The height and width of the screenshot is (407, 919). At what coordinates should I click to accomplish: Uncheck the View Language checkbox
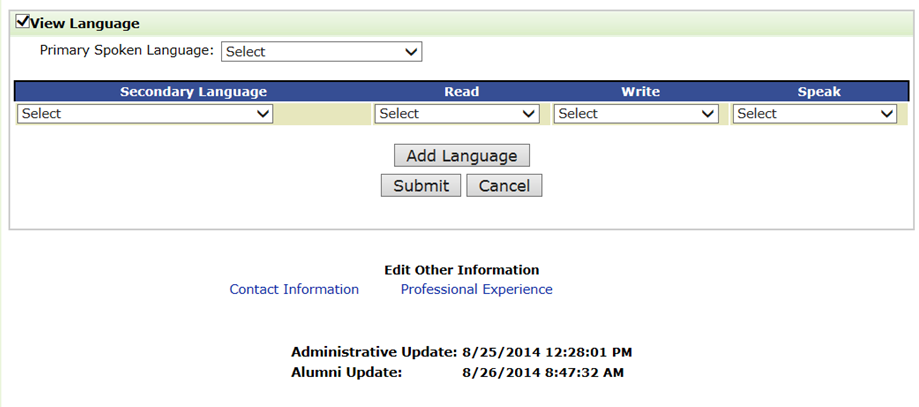[22, 22]
